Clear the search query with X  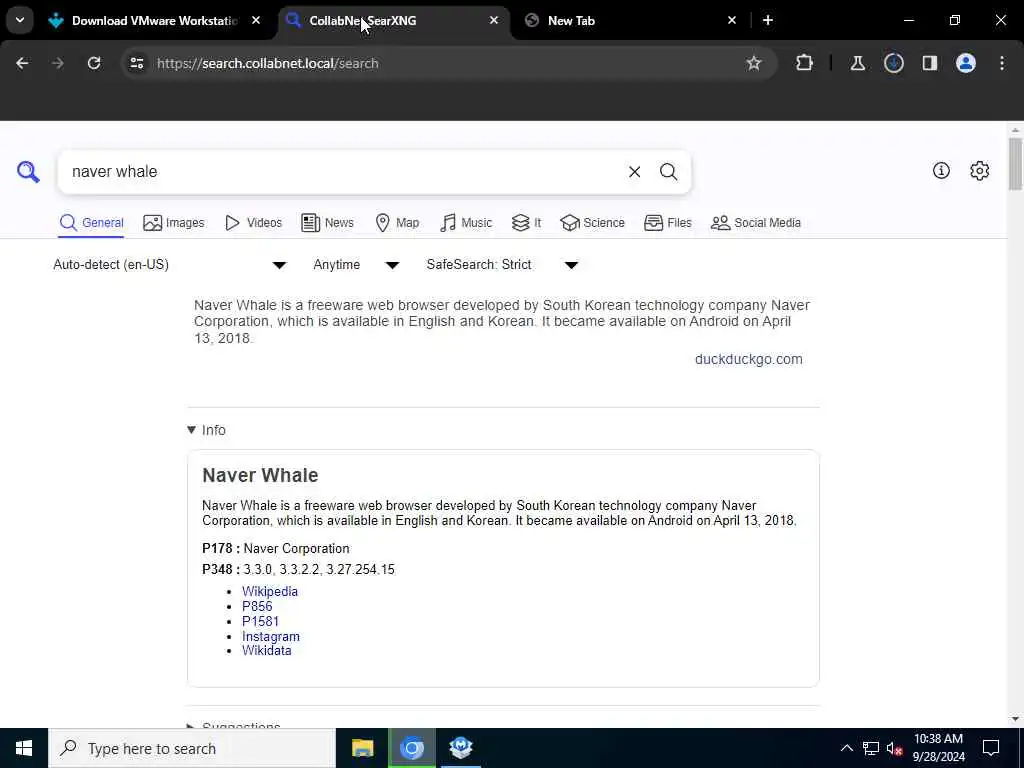click(634, 172)
